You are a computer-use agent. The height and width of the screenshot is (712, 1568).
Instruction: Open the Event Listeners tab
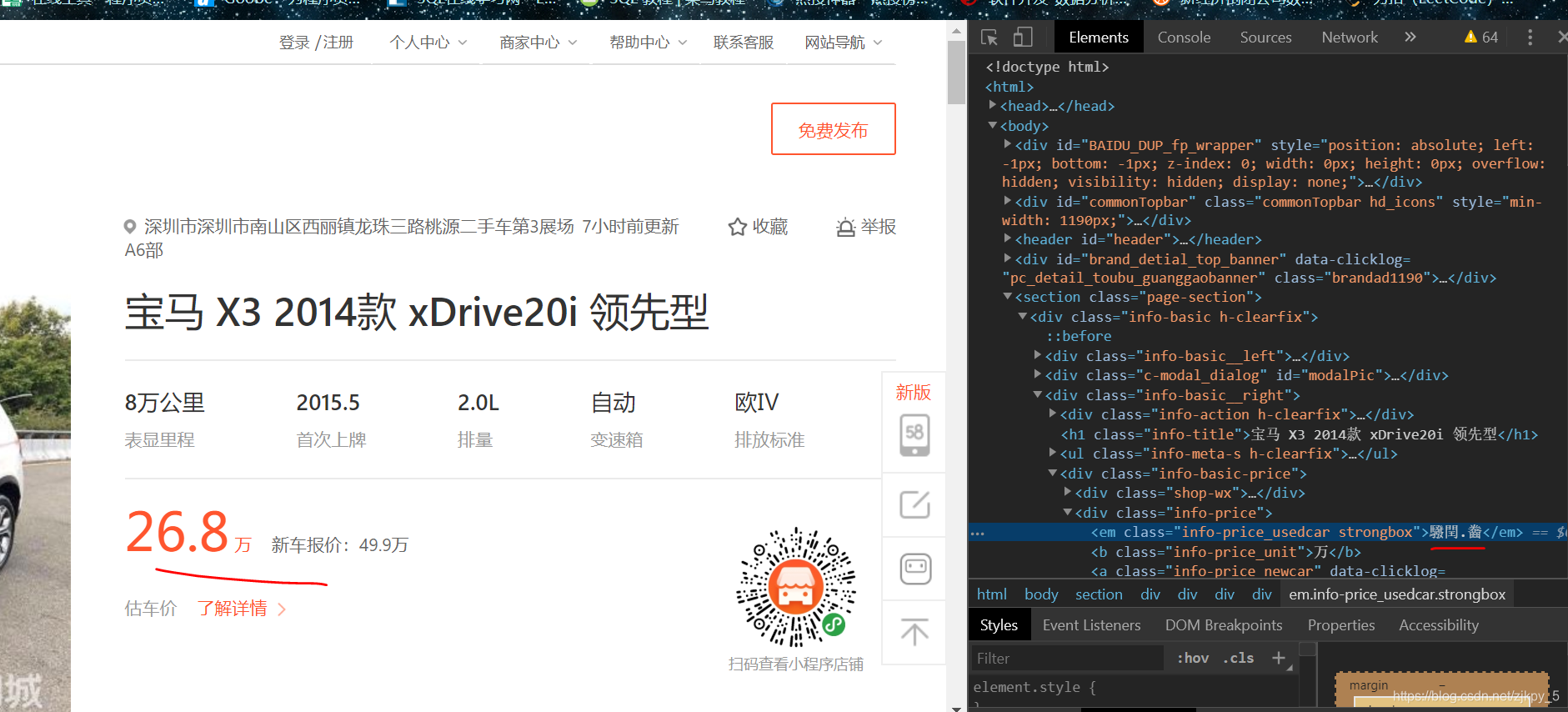(1091, 625)
